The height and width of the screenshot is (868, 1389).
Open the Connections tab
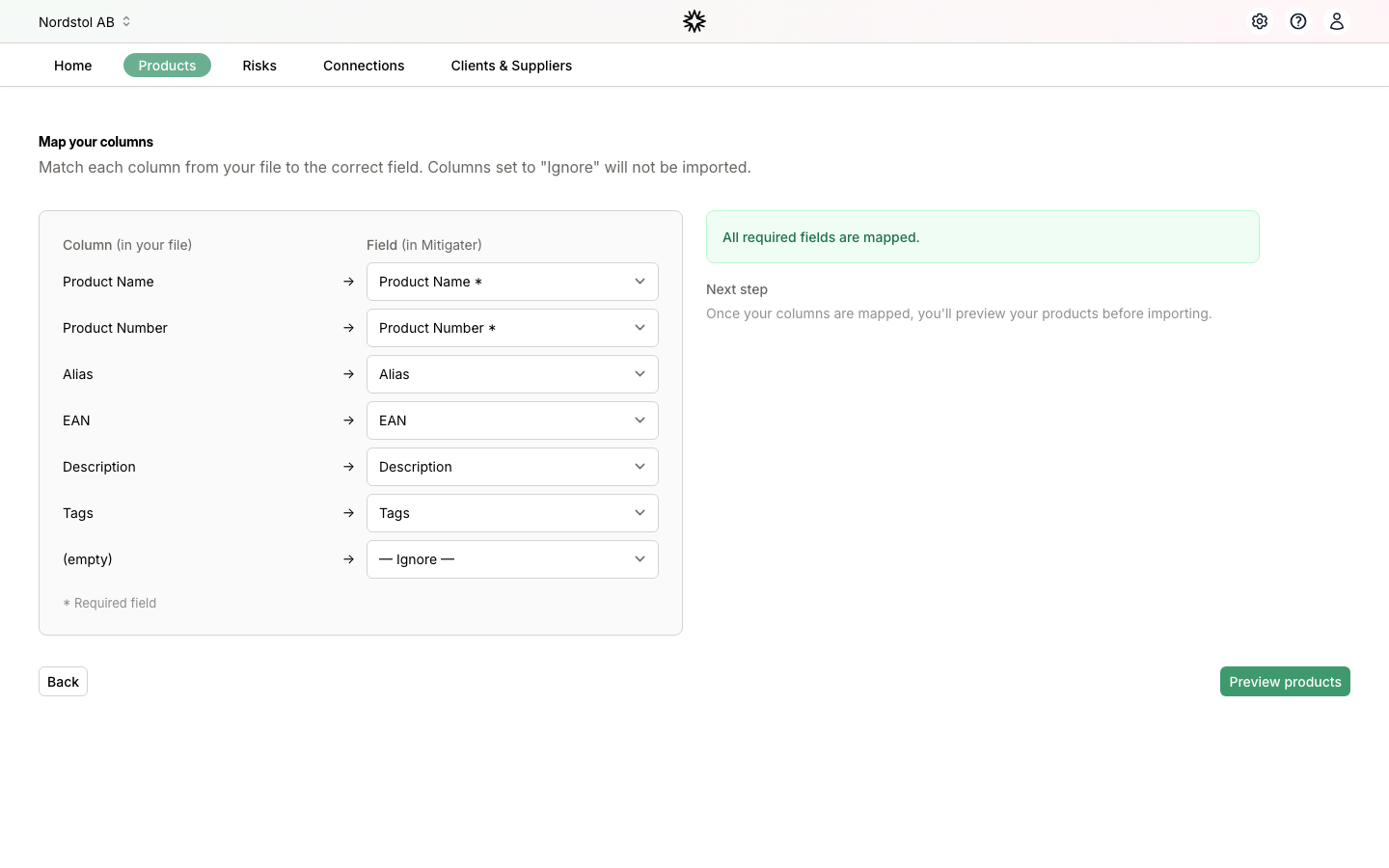pyautogui.click(x=364, y=66)
